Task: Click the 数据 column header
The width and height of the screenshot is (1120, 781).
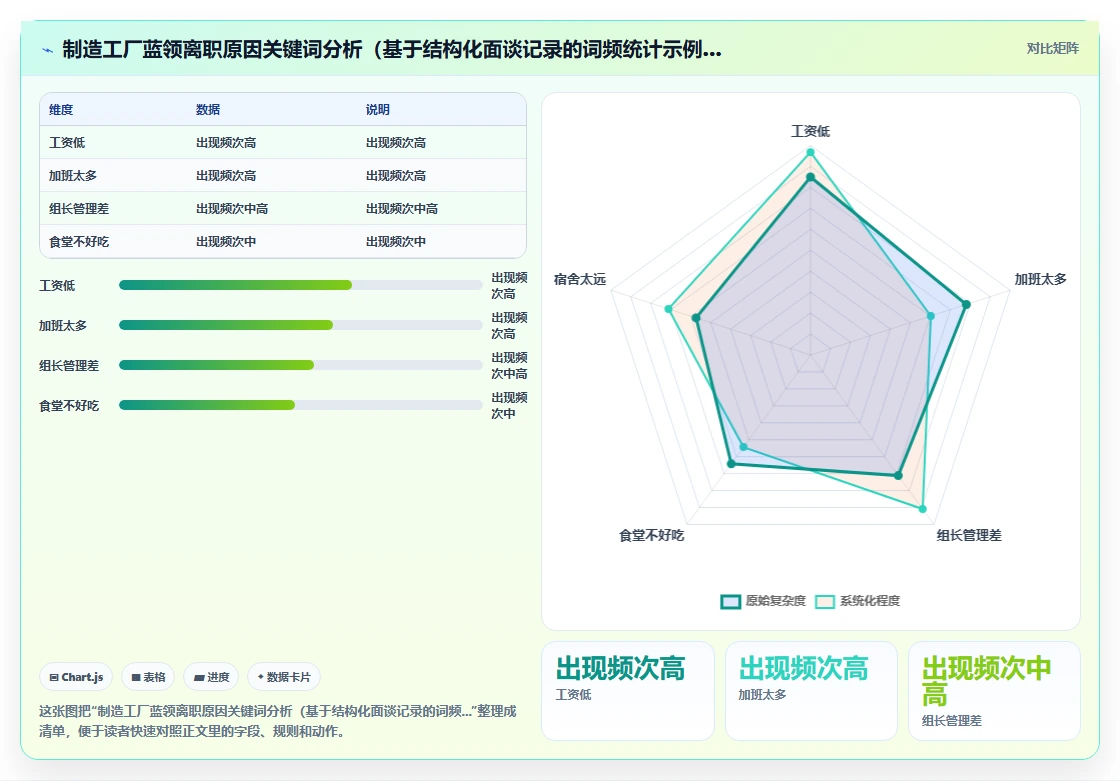Action: 208,109
